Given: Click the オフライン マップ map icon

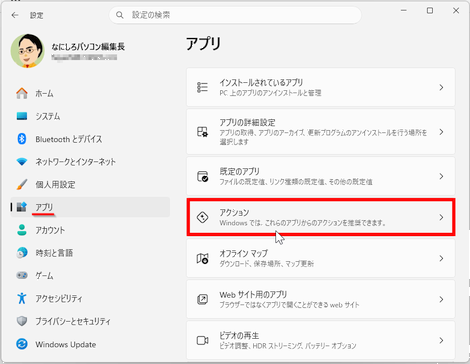Looking at the screenshot, I should click(202, 258).
